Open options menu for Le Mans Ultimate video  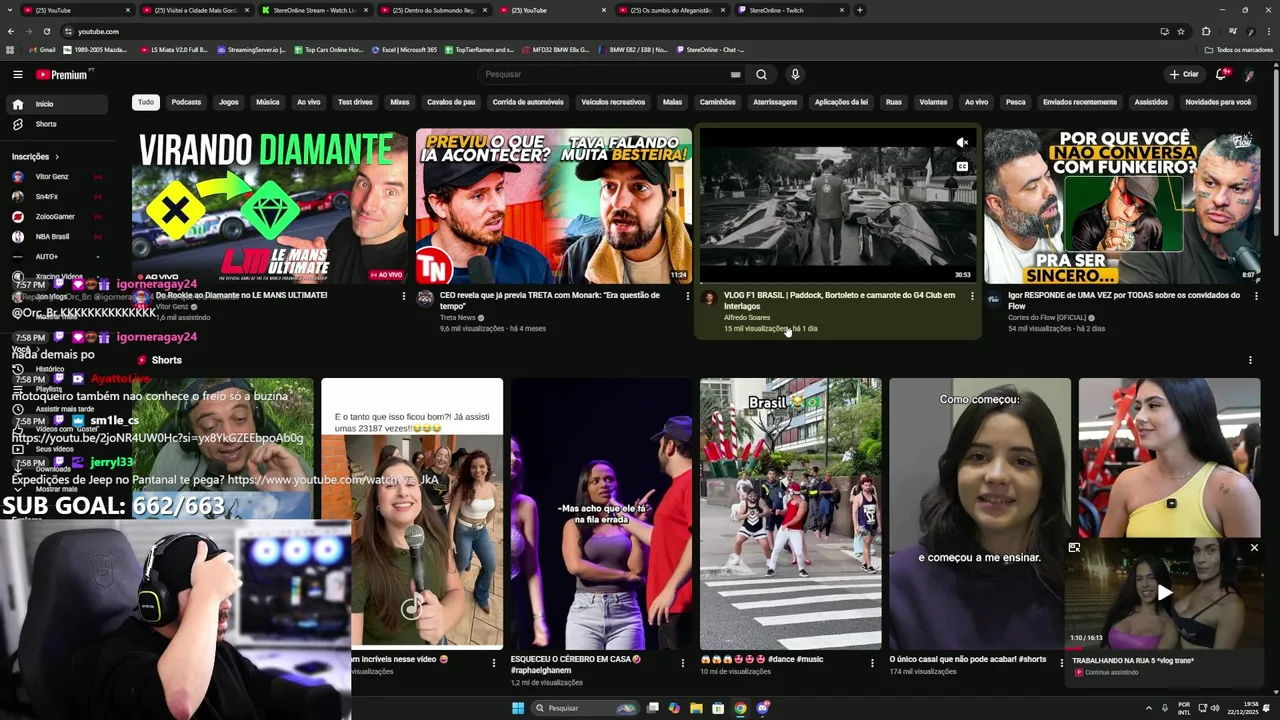pyautogui.click(x=404, y=296)
